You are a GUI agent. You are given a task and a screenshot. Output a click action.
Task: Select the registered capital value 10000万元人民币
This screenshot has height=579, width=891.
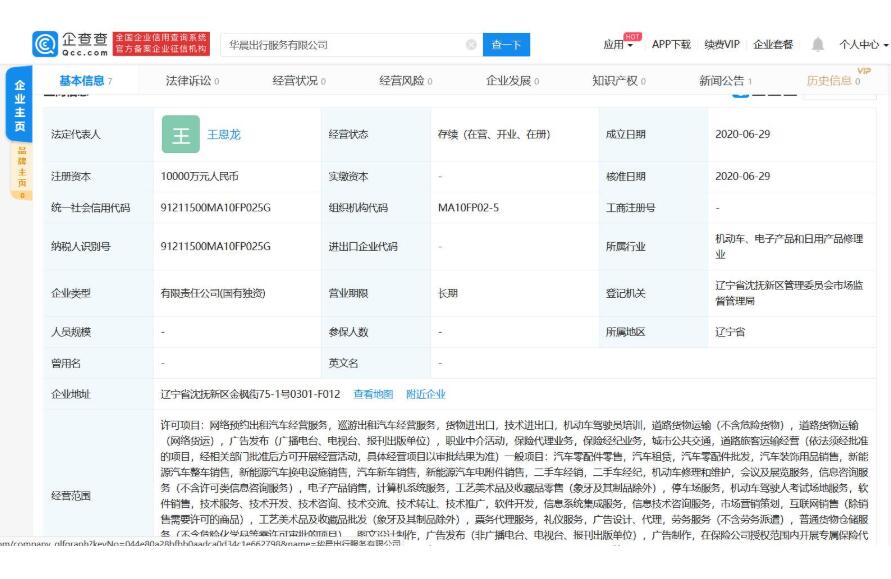(199, 177)
